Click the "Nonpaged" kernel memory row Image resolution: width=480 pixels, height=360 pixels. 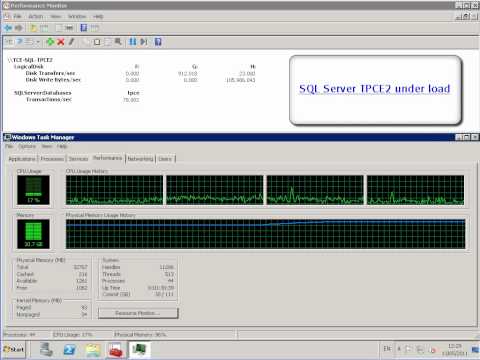(x=52, y=314)
